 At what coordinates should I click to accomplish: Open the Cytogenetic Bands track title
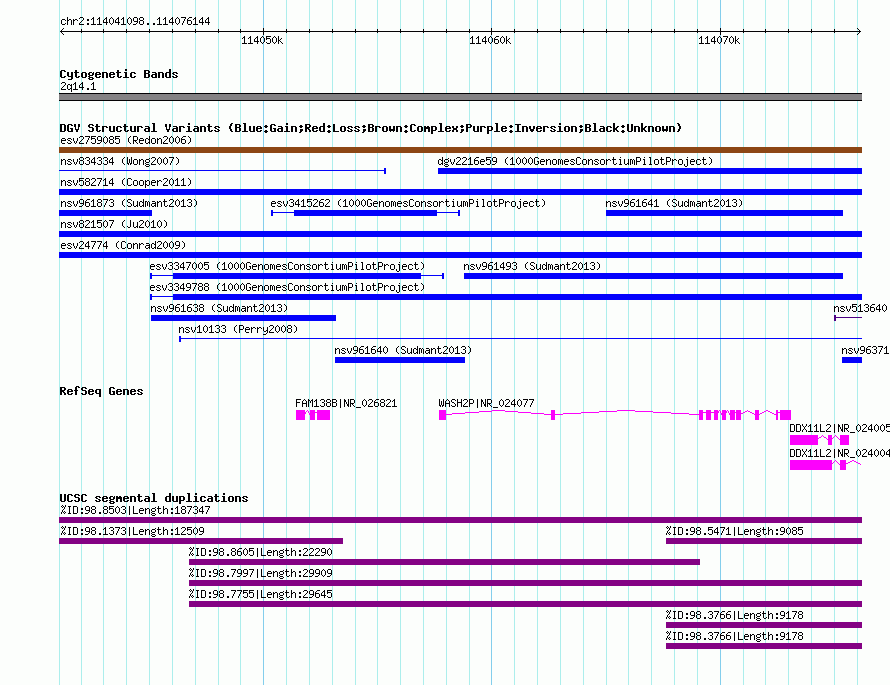click(x=119, y=74)
